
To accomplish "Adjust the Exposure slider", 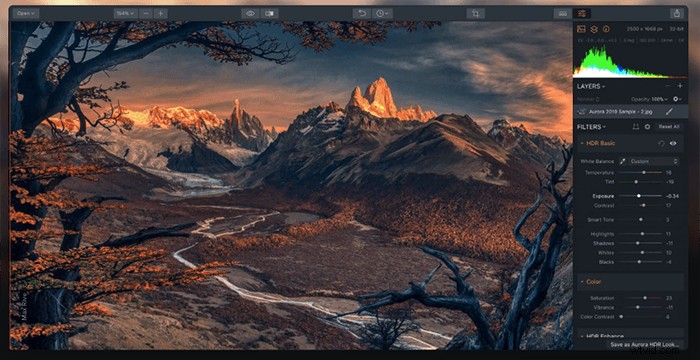I will pyautogui.click(x=639, y=196).
